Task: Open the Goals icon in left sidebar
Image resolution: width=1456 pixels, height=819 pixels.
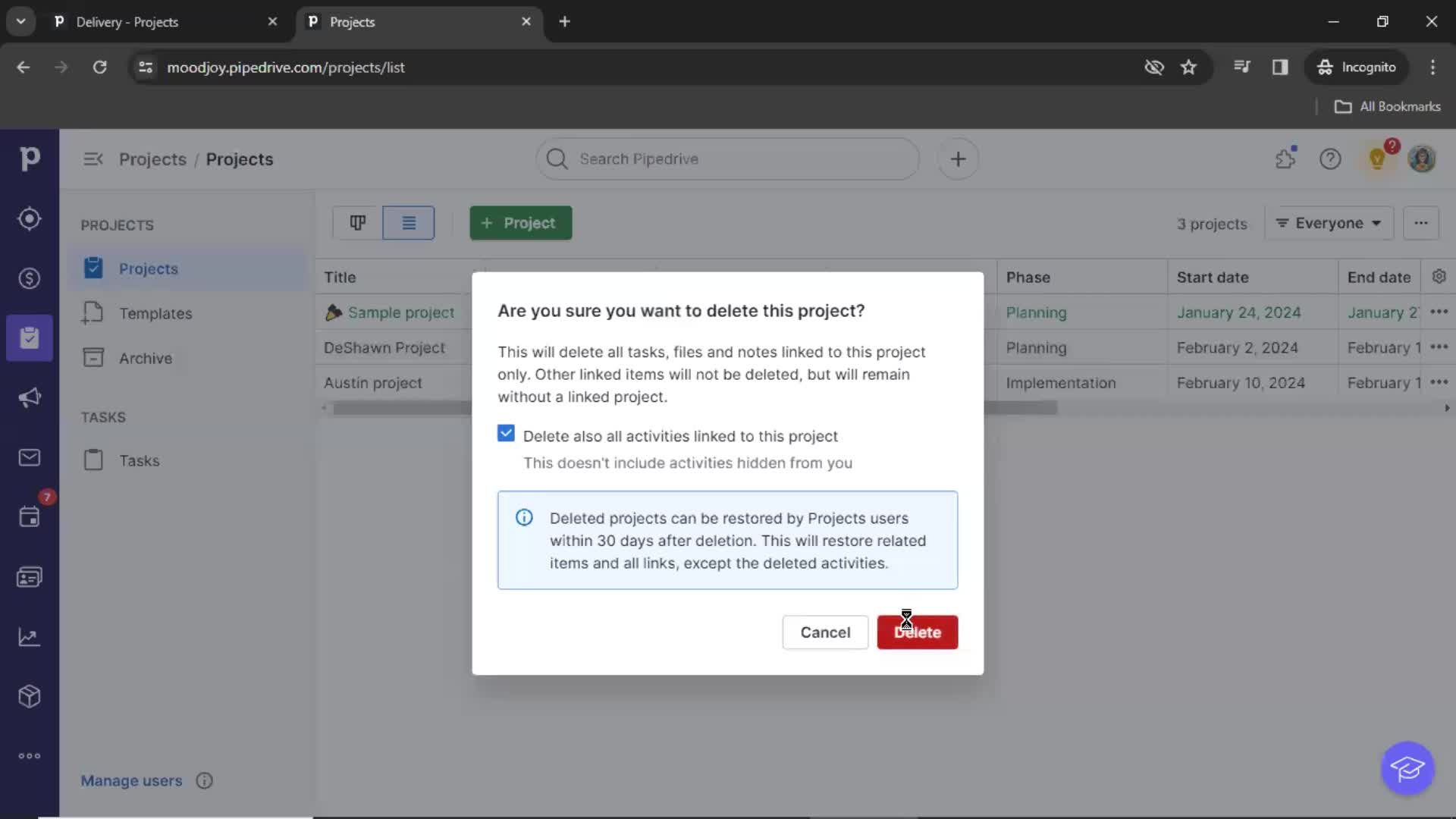Action: (29, 637)
